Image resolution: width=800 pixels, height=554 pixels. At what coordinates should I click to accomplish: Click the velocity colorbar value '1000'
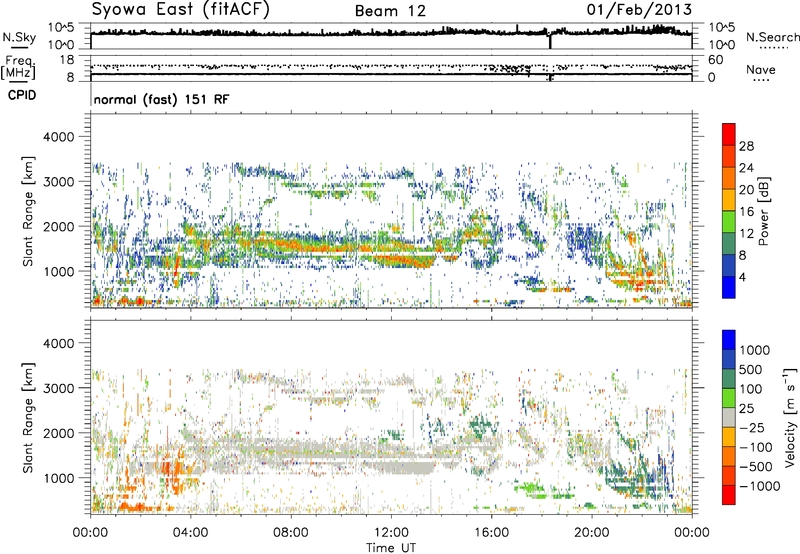point(755,350)
